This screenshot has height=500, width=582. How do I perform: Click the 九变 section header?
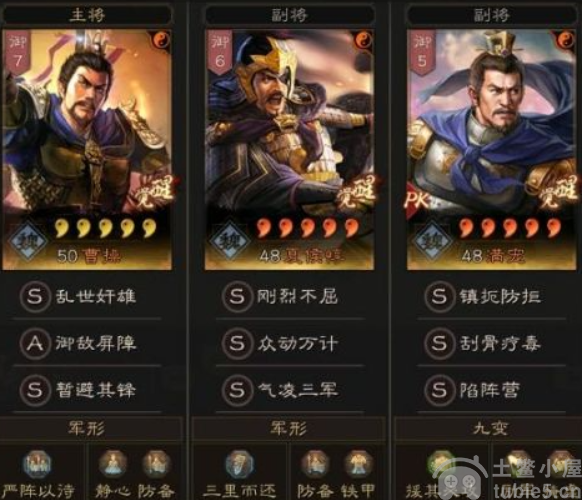click(x=489, y=429)
